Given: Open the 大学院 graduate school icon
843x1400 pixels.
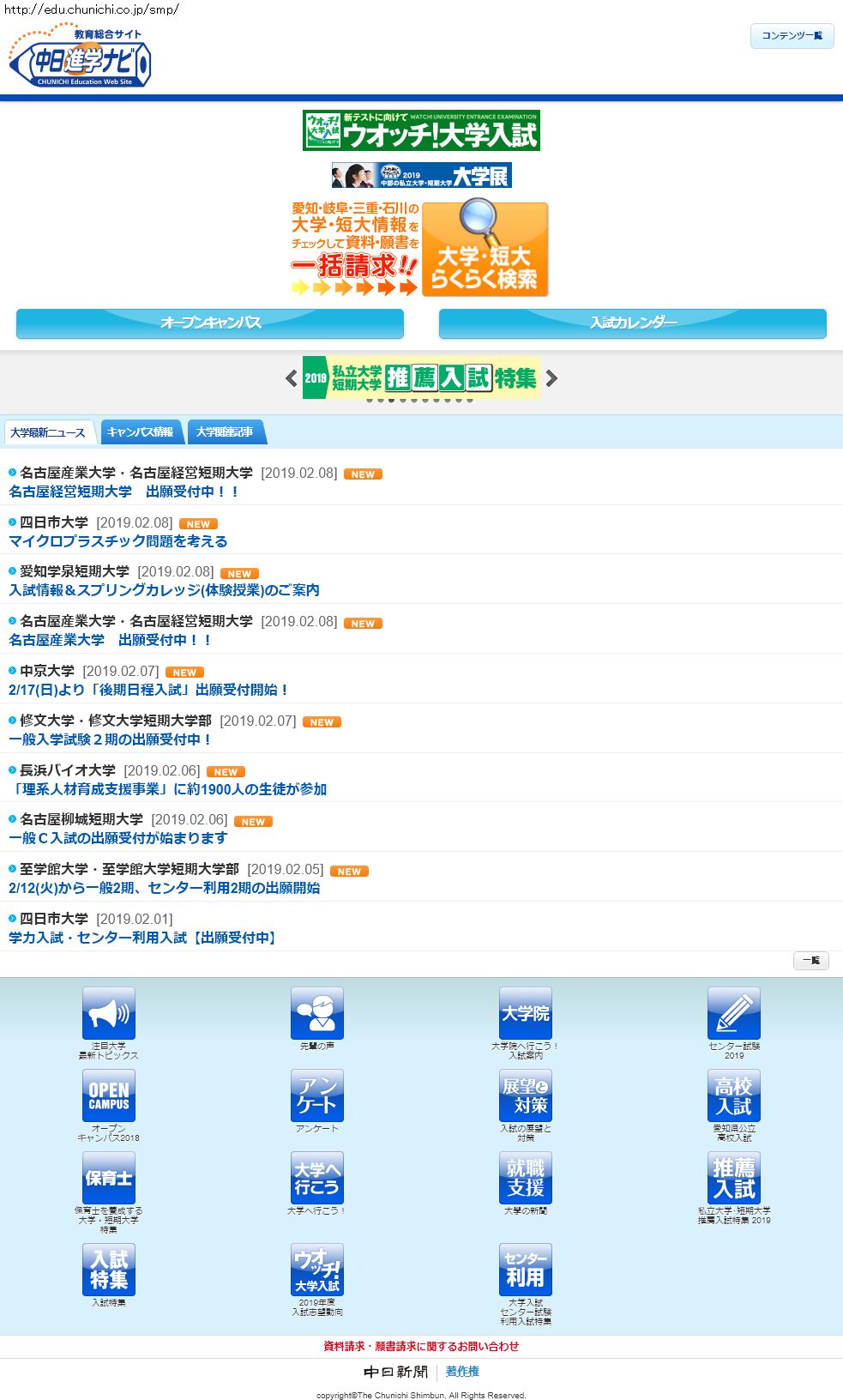Looking at the screenshot, I should (526, 1013).
